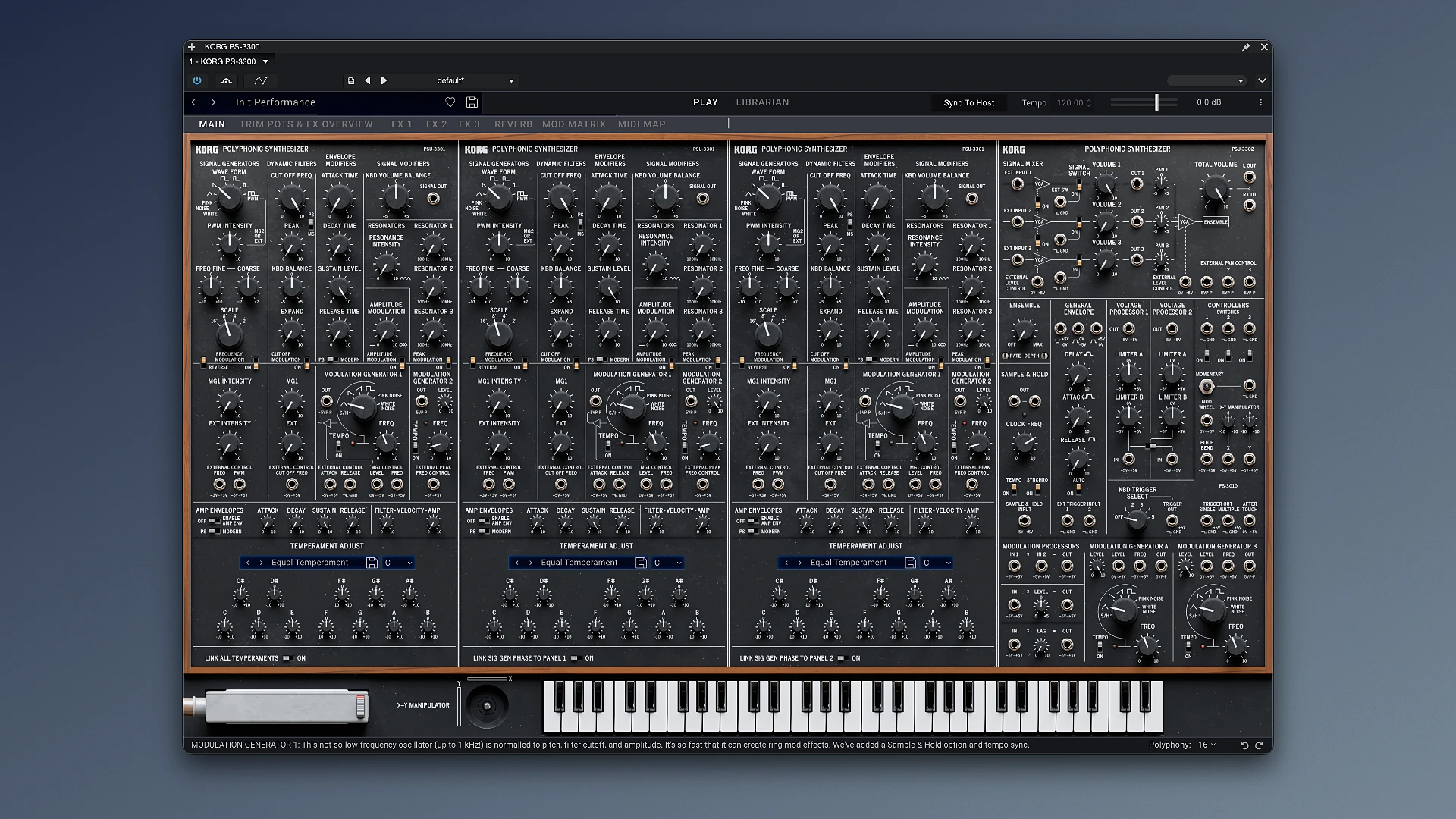1456x819 pixels.
Task: Click the master volume slider handle
Action: pyautogui.click(x=1156, y=102)
